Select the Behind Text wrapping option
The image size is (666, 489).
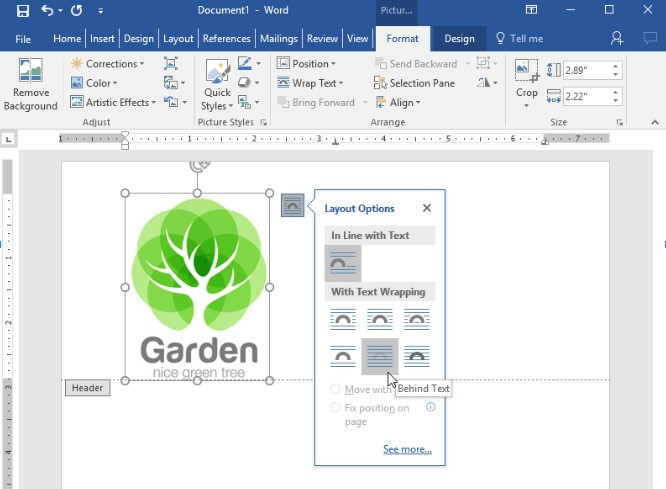[380, 356]
